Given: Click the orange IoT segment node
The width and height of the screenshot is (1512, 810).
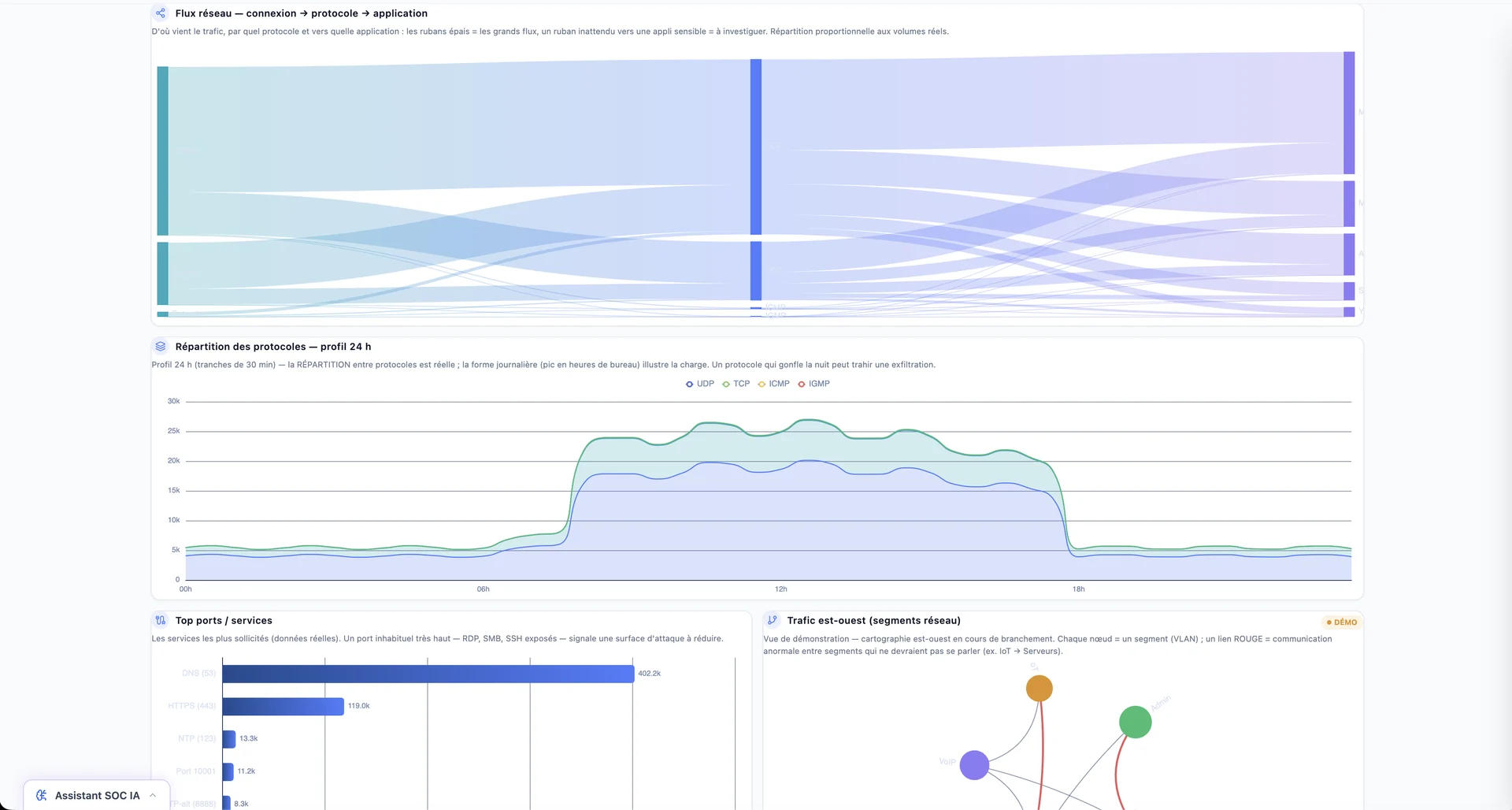Looking at the screenshot, I should point(1039,689).
